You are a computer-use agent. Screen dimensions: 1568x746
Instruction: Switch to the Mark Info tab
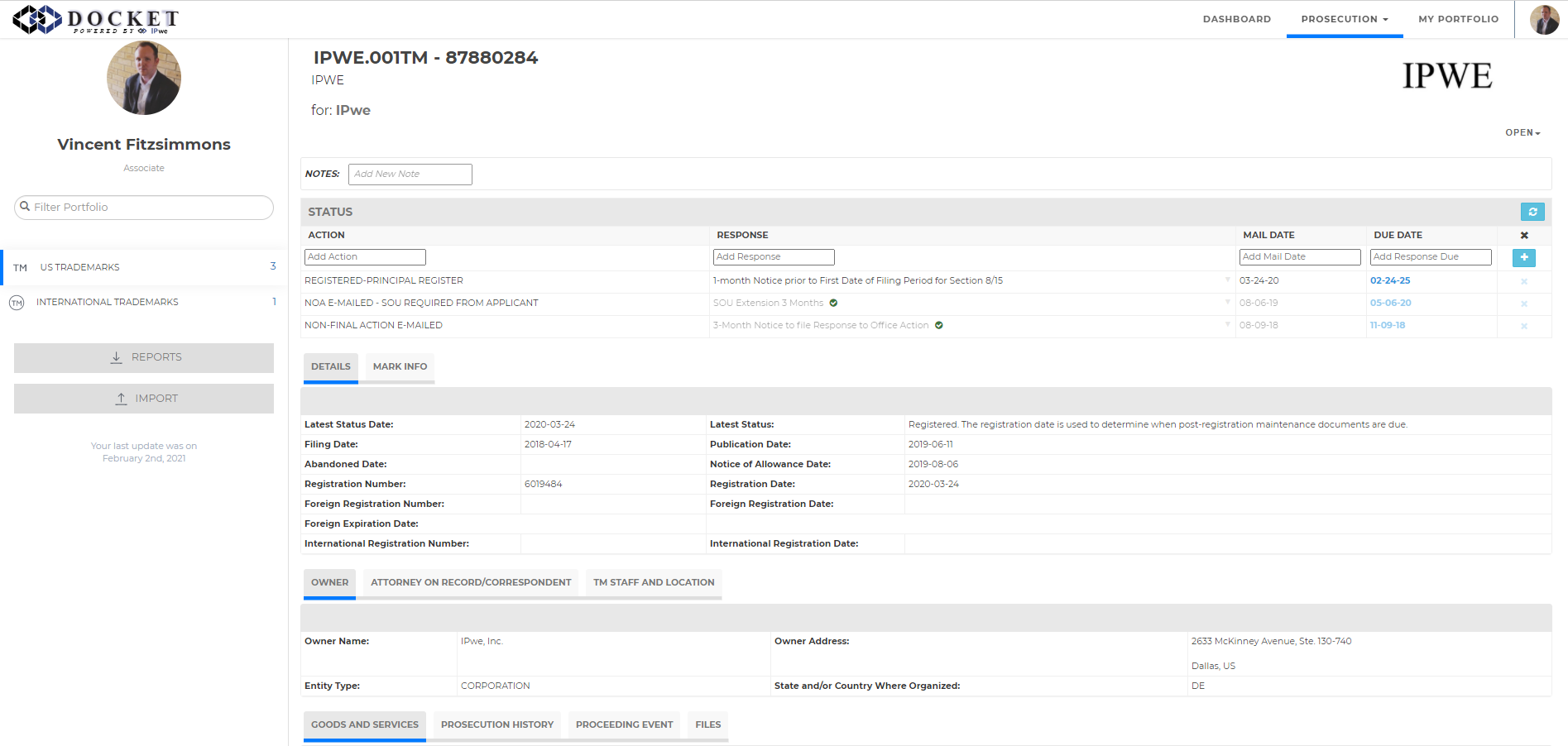pyautogui.click(x=400, y=367)
